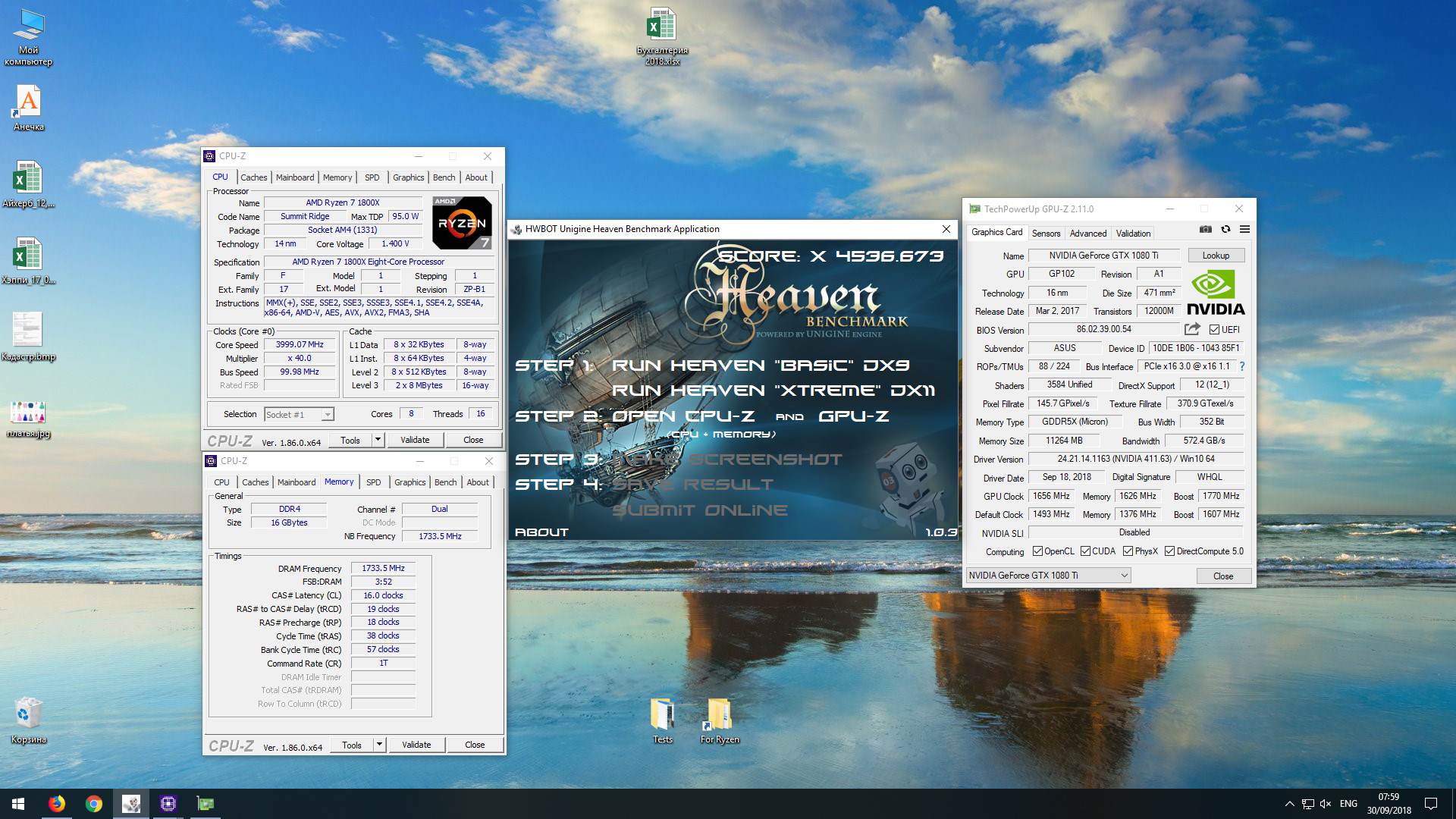Switch to Advanced tab in GPU-Z
This screenshot has width=1456, height=819.
point(1088,234)
